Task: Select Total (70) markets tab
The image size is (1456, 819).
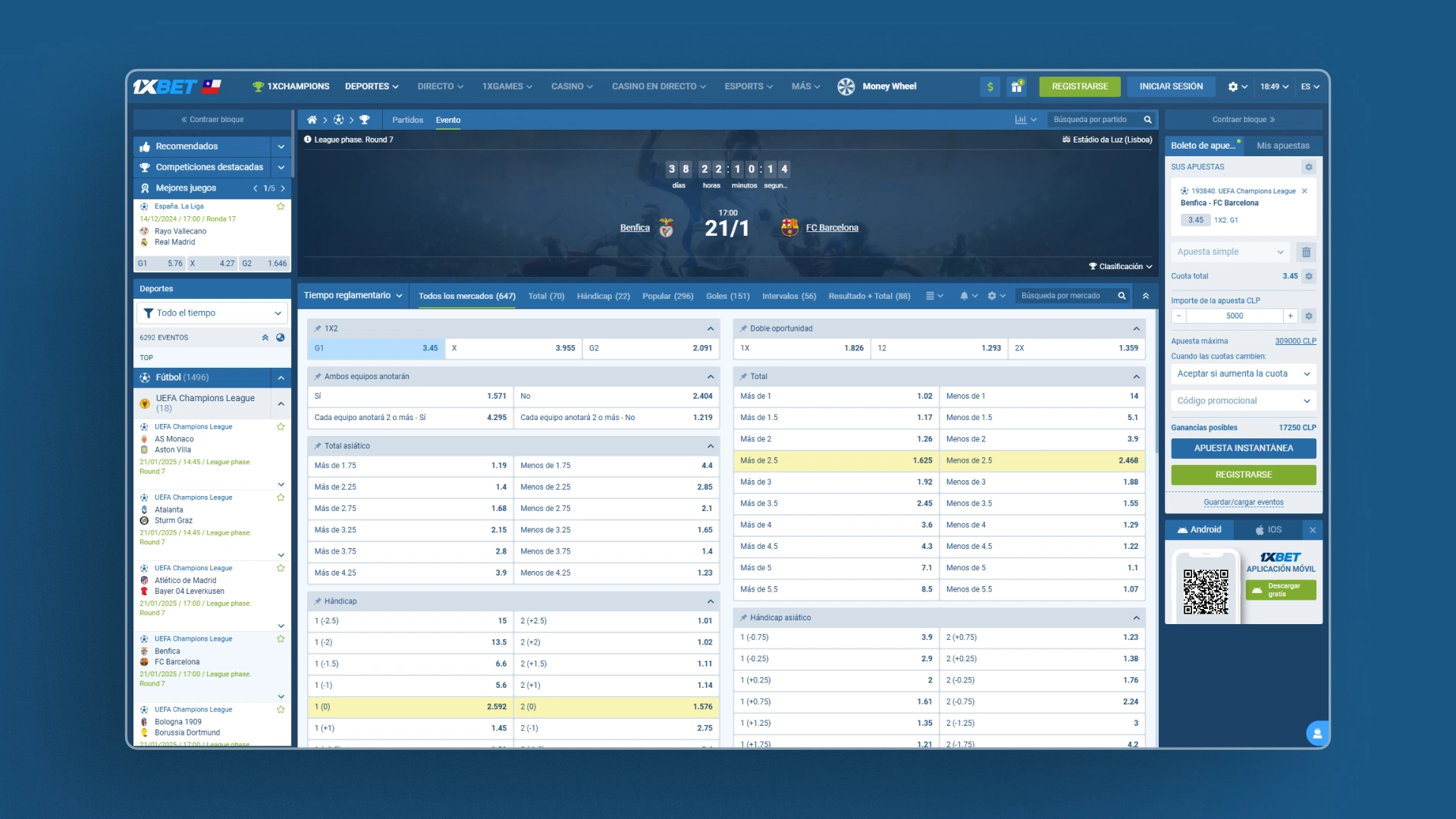Action: [546, 296]
